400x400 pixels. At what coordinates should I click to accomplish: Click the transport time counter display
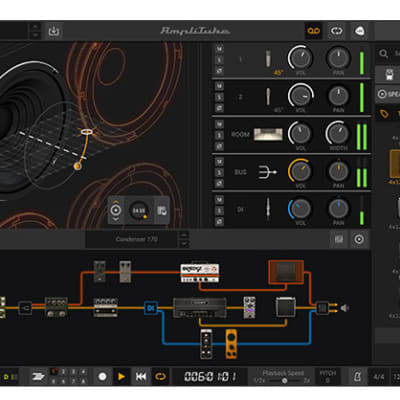pyautogui.click(x=211, y=377)
